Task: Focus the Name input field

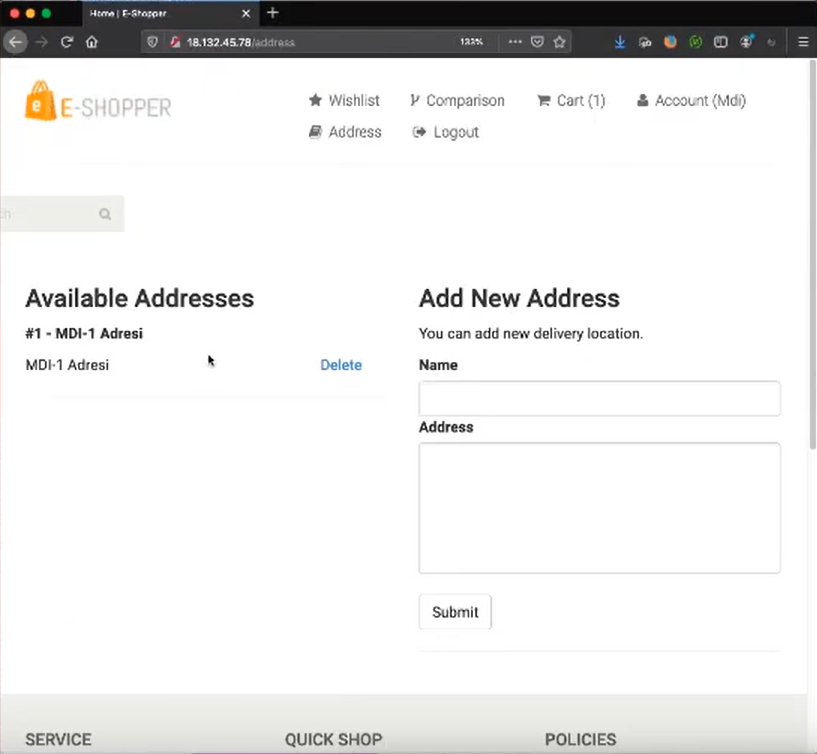Action: (599, 398)
